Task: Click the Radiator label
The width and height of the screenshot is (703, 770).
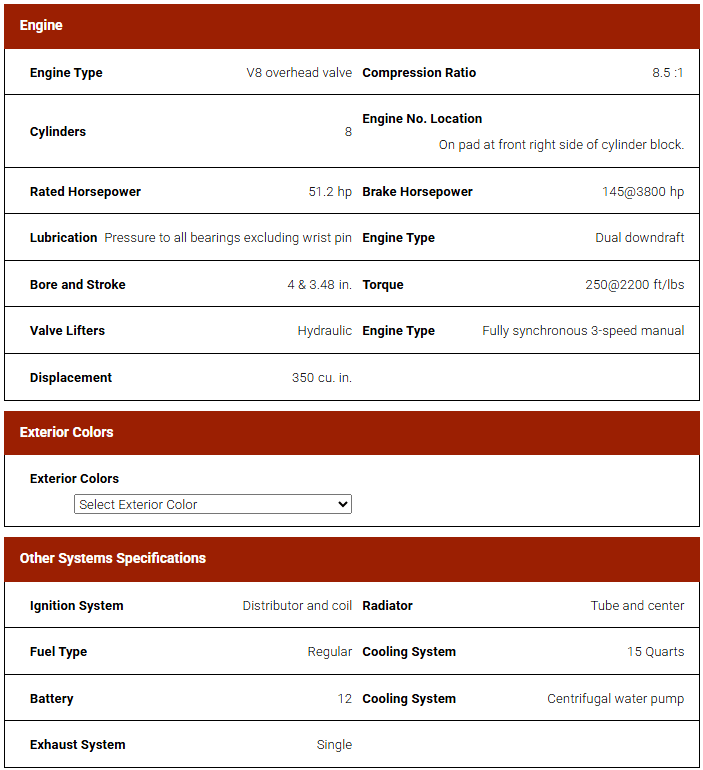Action: click(387, 606)
